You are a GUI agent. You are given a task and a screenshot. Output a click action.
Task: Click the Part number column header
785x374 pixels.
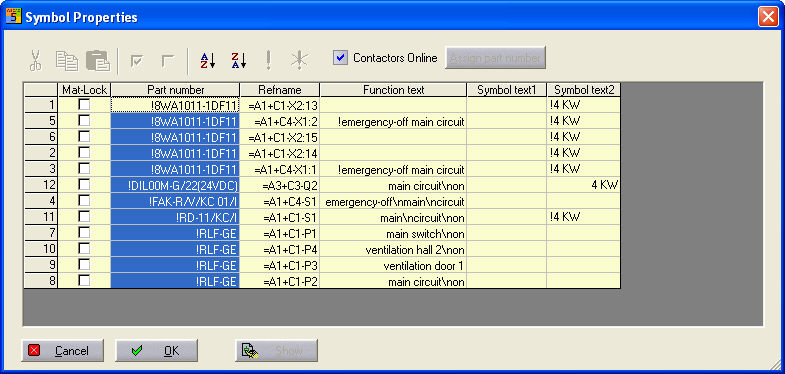[175, 90]
